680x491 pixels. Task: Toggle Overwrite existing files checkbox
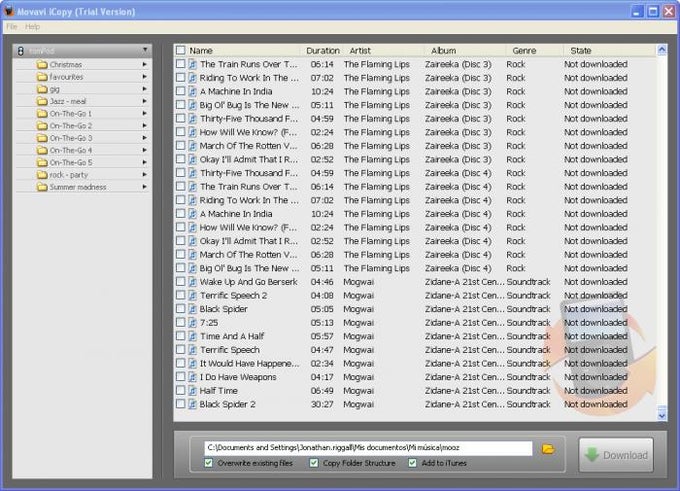(209, 463)
